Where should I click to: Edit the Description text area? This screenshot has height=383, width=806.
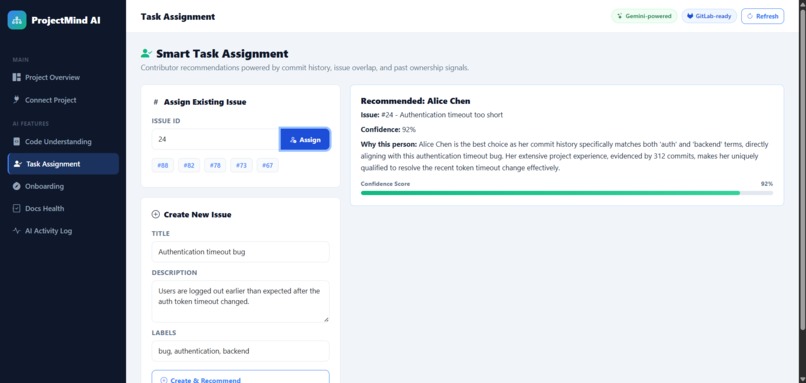(240, 302)
